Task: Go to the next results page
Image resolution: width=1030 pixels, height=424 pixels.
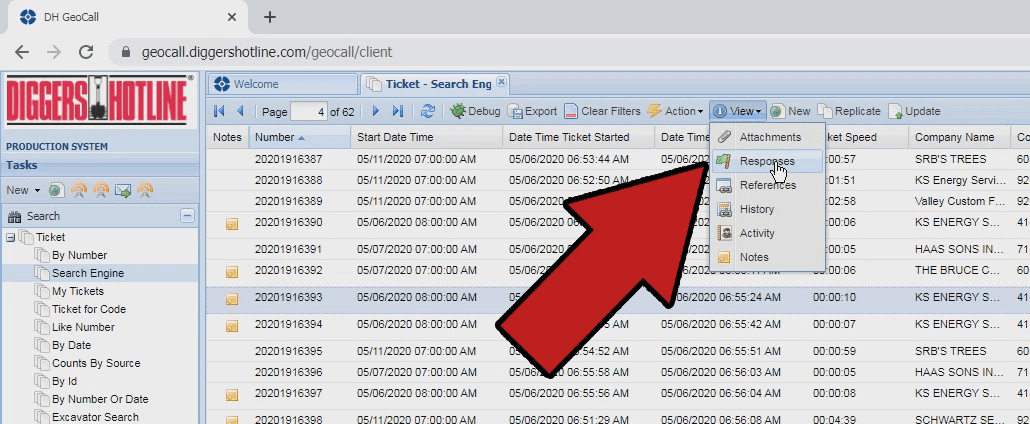Action: [x=376, y=111]
